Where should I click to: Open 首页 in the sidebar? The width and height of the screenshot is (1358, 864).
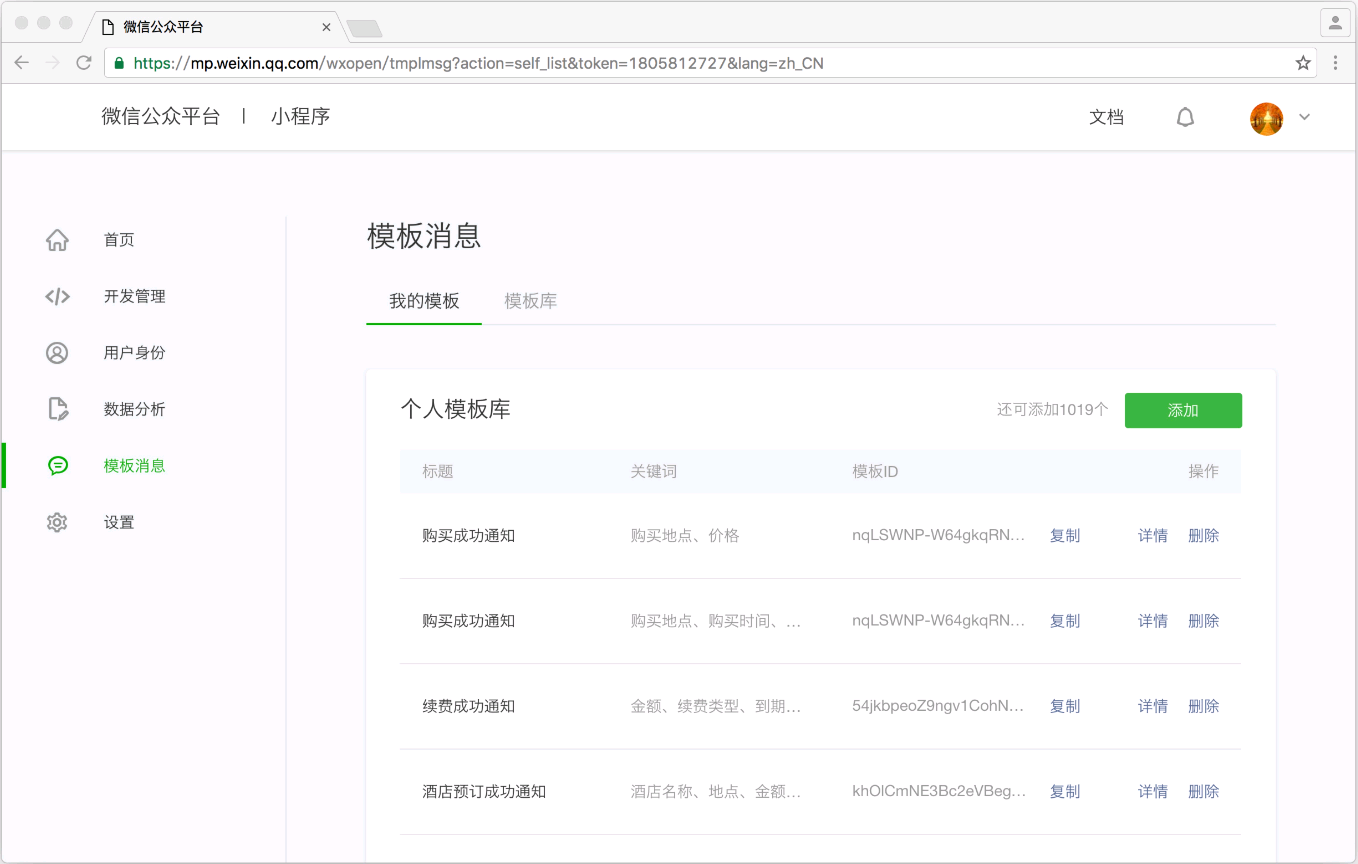[x=119, y=240]
